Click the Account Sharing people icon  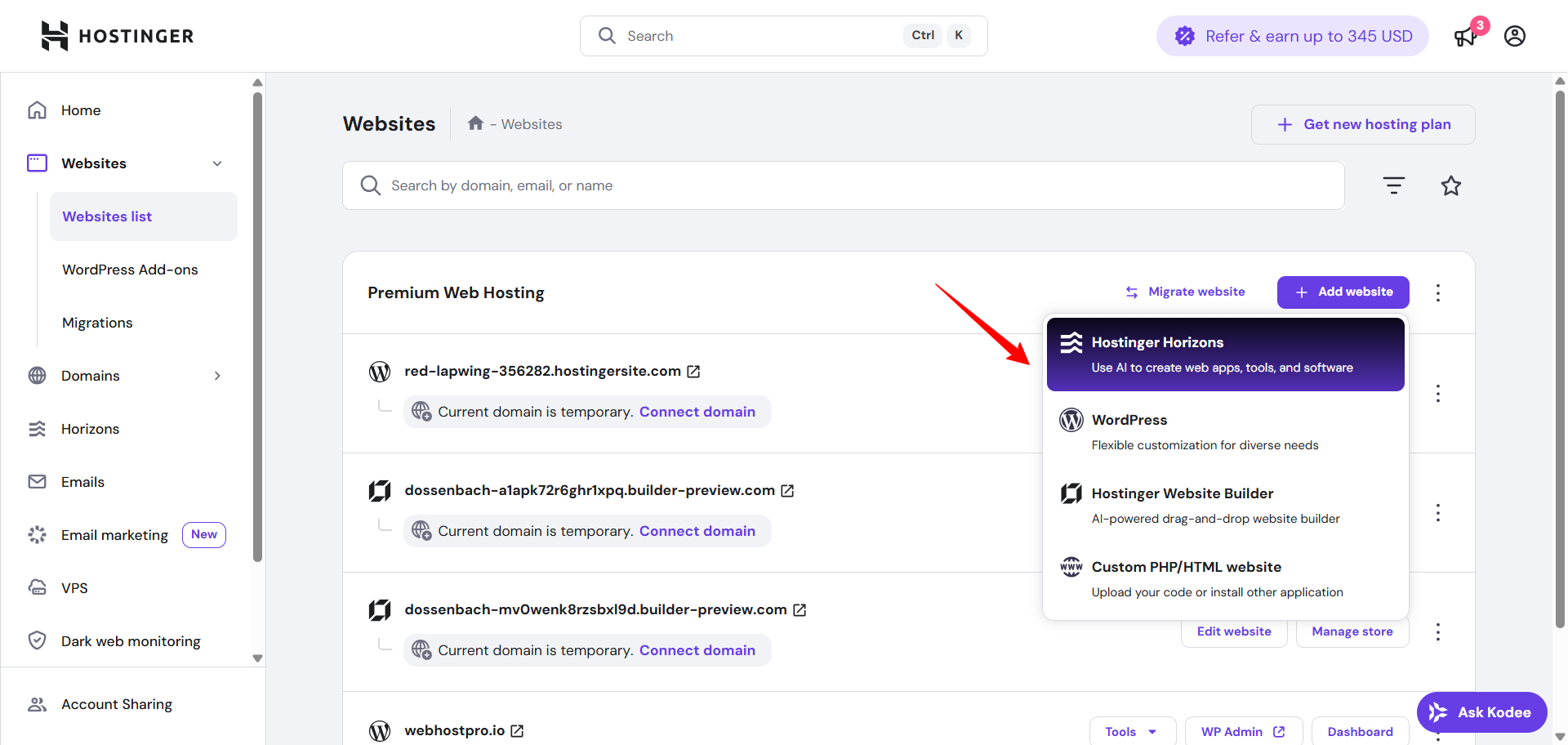pos(38,704)
